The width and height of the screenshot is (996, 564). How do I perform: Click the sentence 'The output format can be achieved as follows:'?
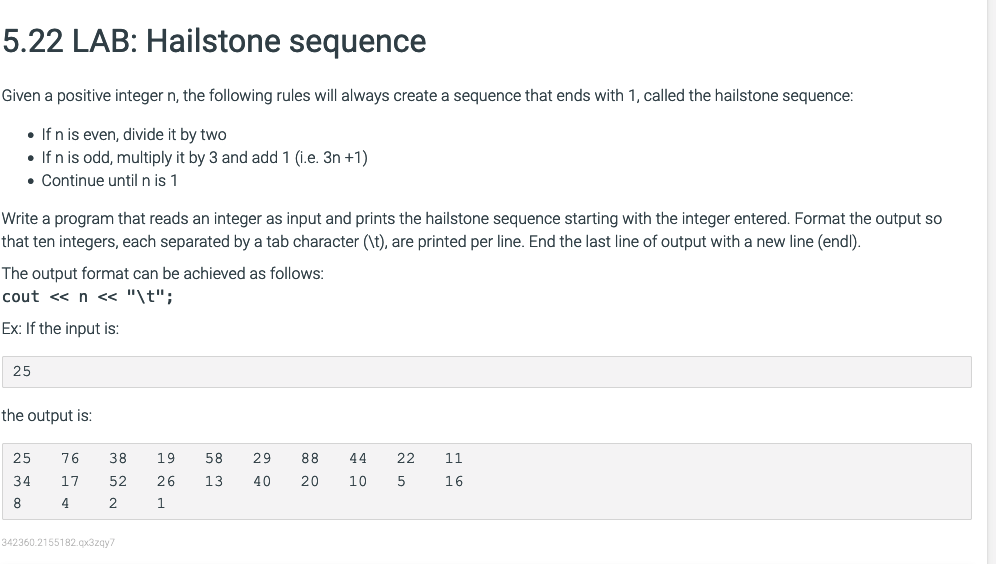(163, 274)
